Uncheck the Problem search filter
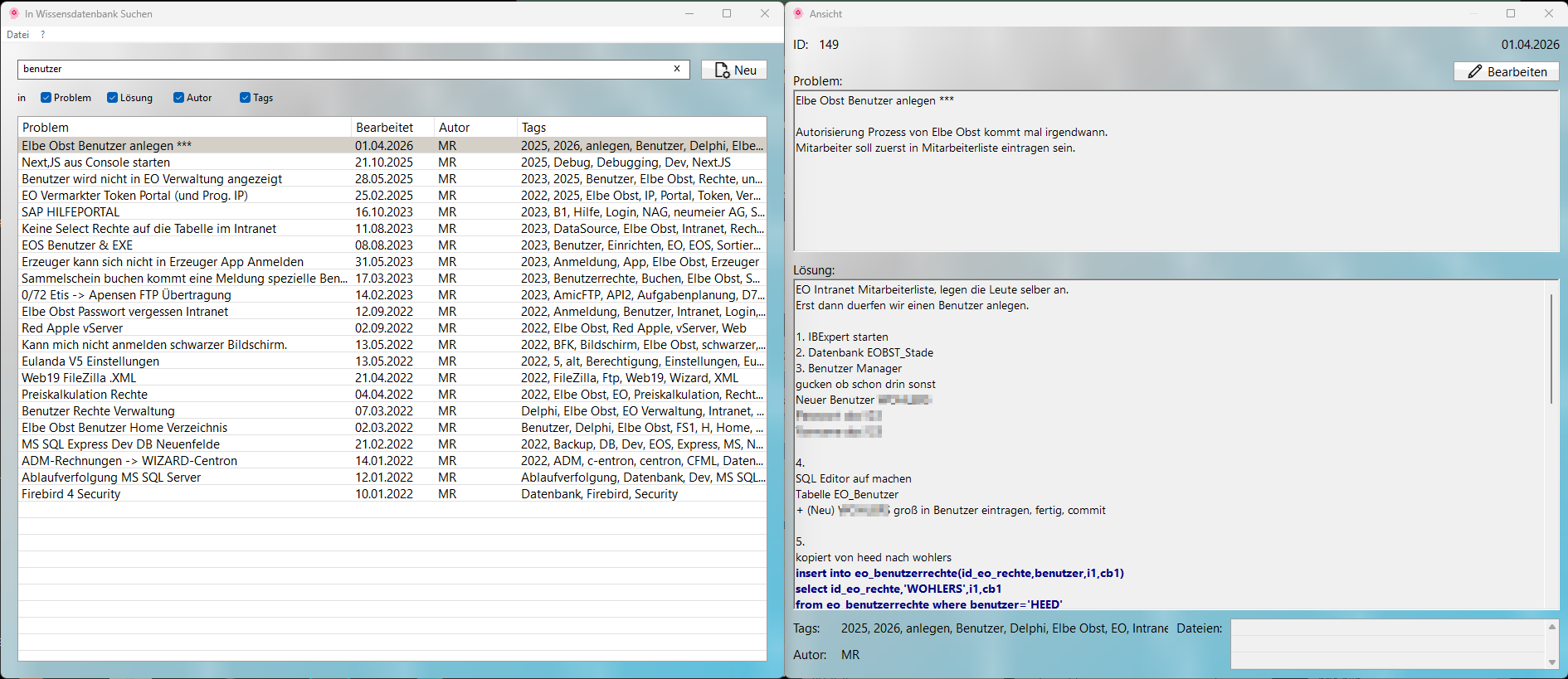1568x679 pixels. coord(46,98)
